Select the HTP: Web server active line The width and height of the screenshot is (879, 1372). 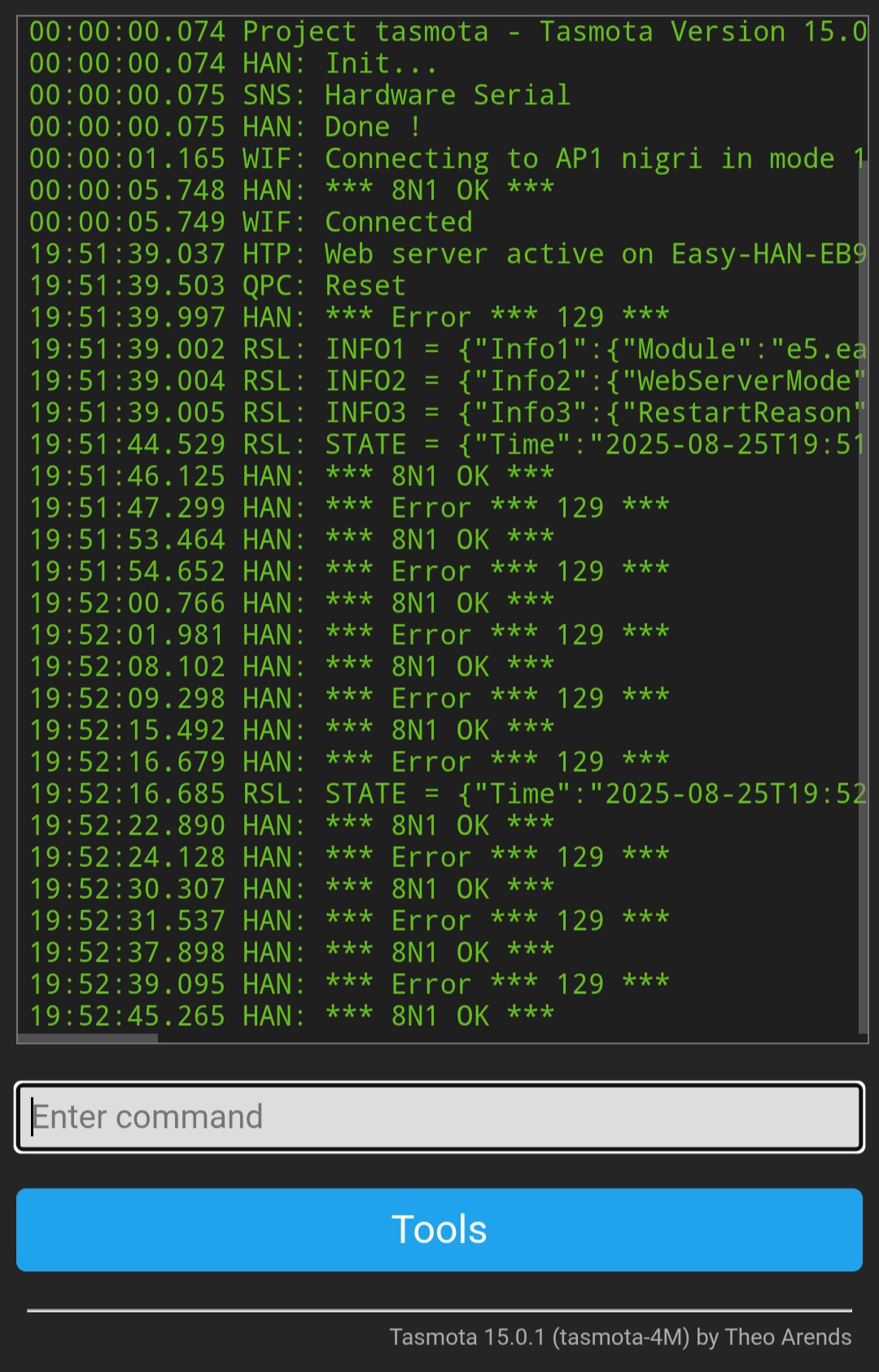click(448, 254)
